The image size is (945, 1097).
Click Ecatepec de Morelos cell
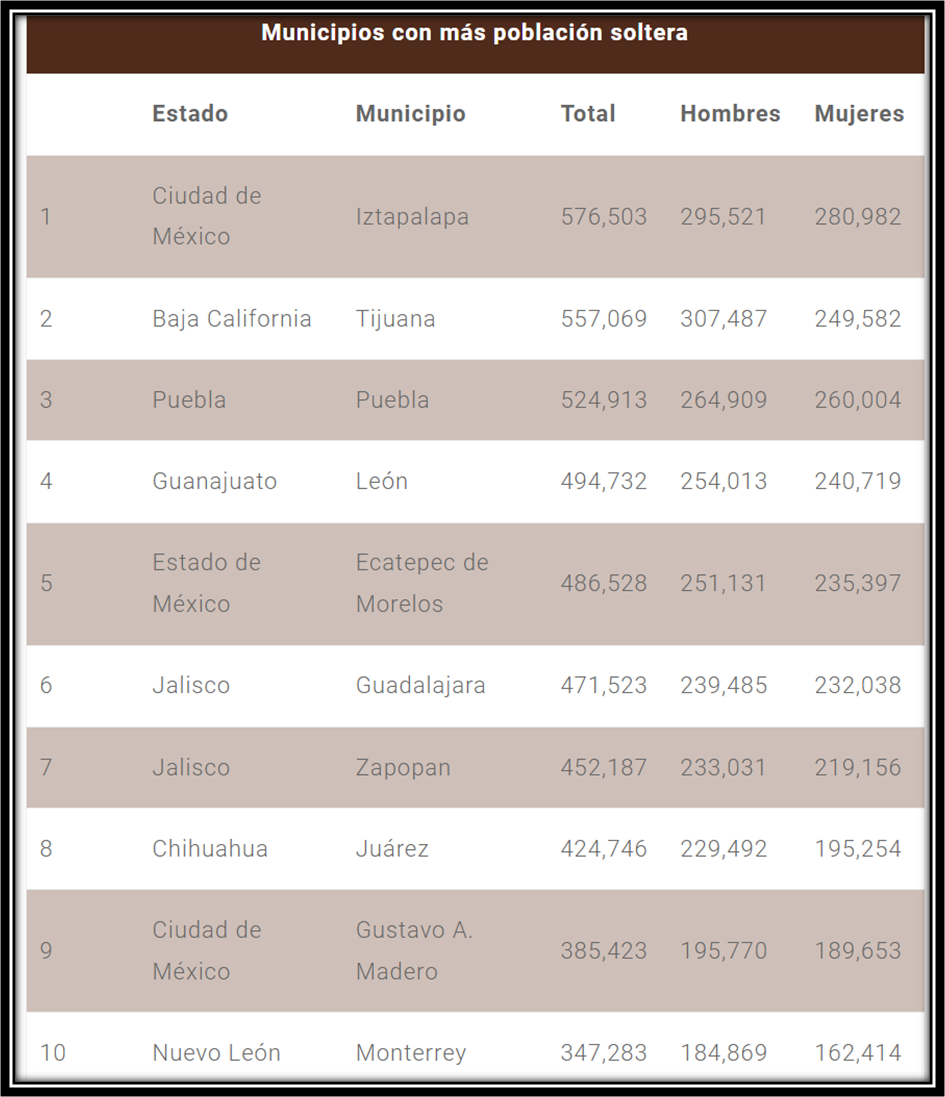pyautogui.click(x=422, y=583)
